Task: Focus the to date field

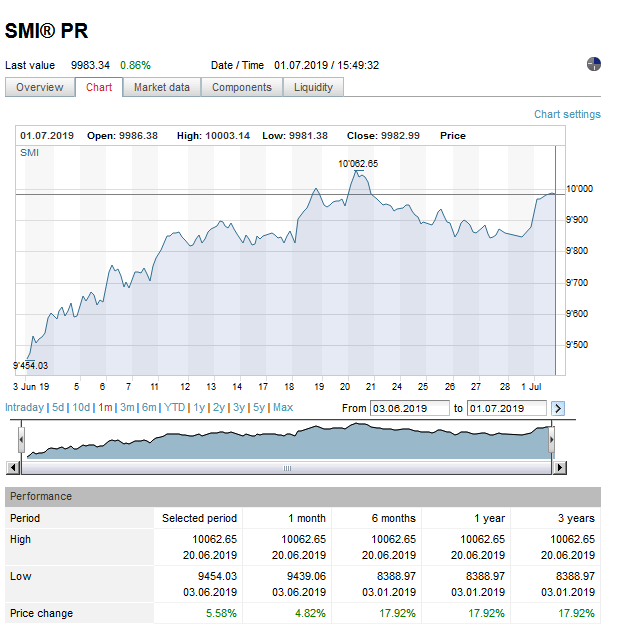Action: tap(507, 408)
